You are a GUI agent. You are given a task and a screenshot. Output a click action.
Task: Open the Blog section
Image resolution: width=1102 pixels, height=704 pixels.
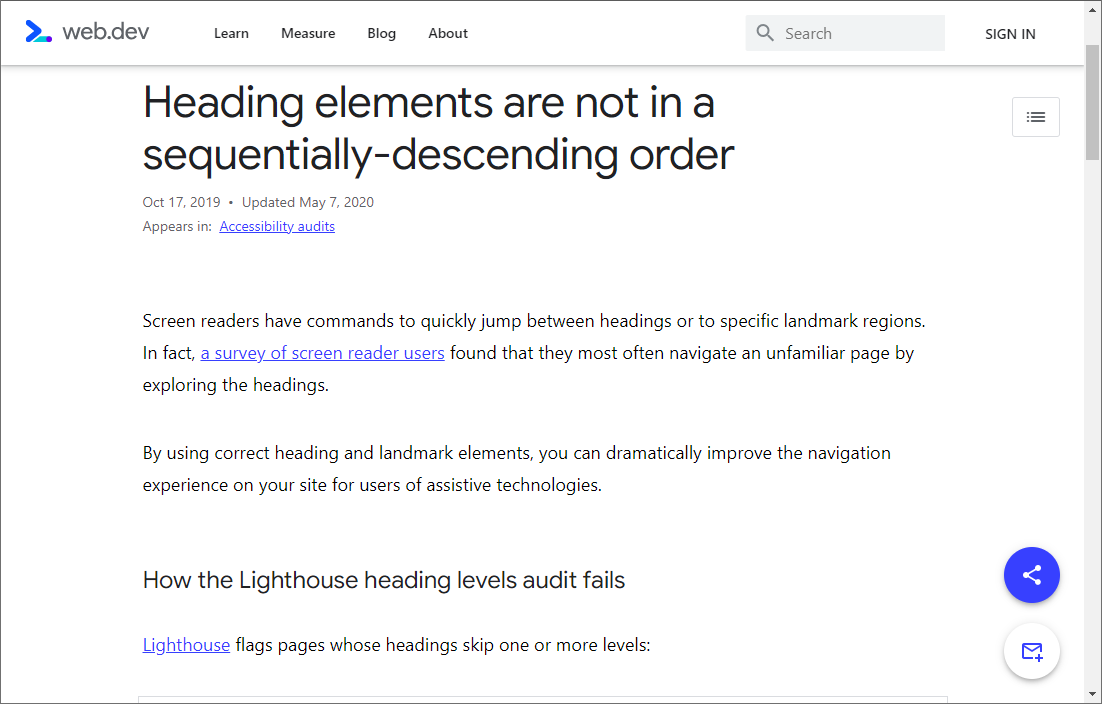point(381,33)
